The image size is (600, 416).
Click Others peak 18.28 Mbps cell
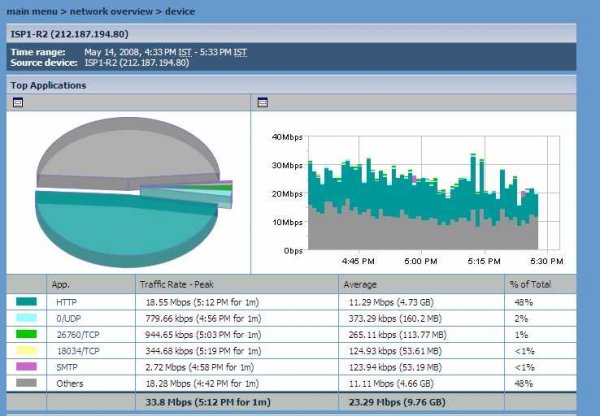[x=202, y=383]
